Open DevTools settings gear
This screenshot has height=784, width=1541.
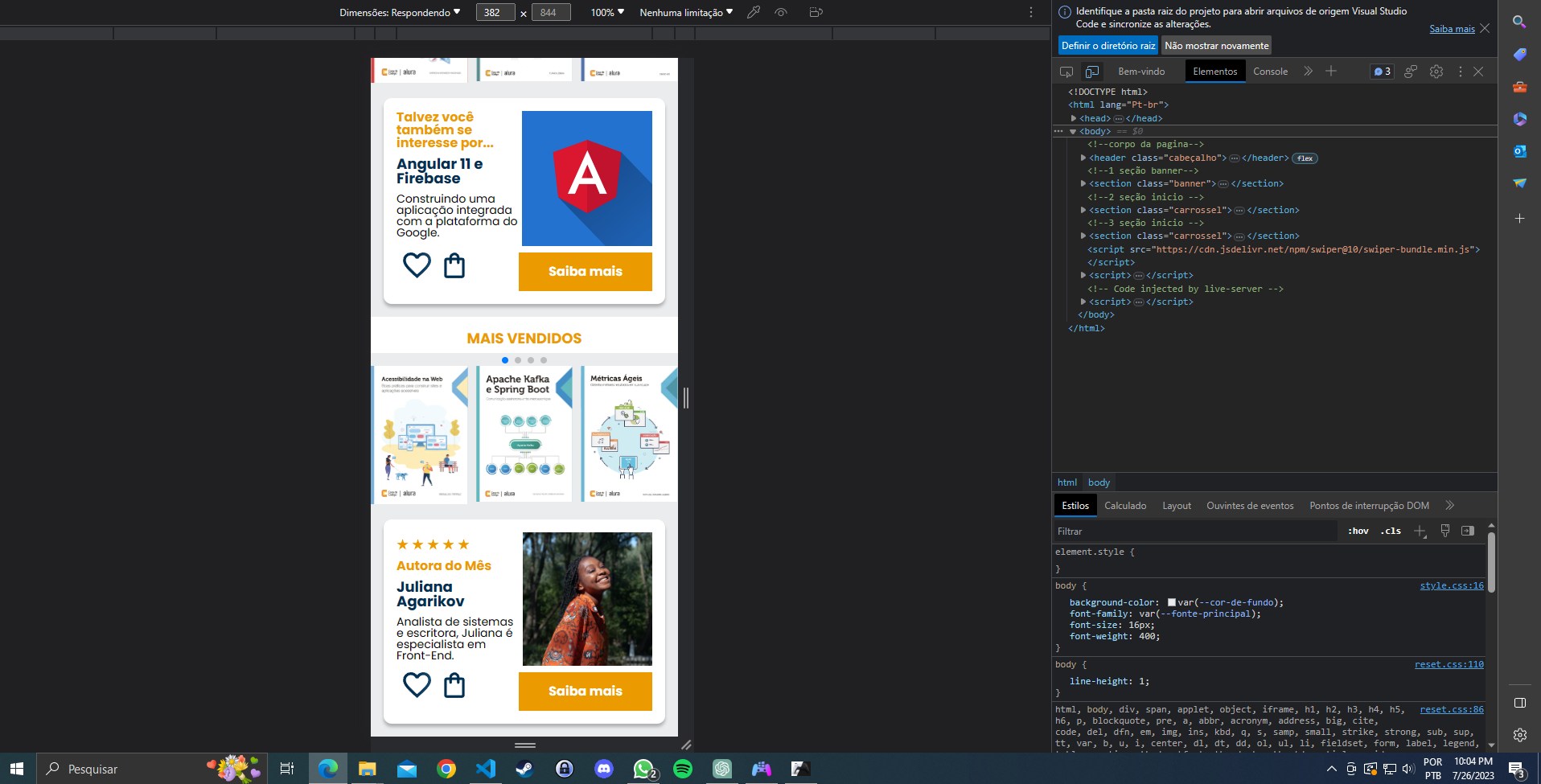click(1436, 72)
